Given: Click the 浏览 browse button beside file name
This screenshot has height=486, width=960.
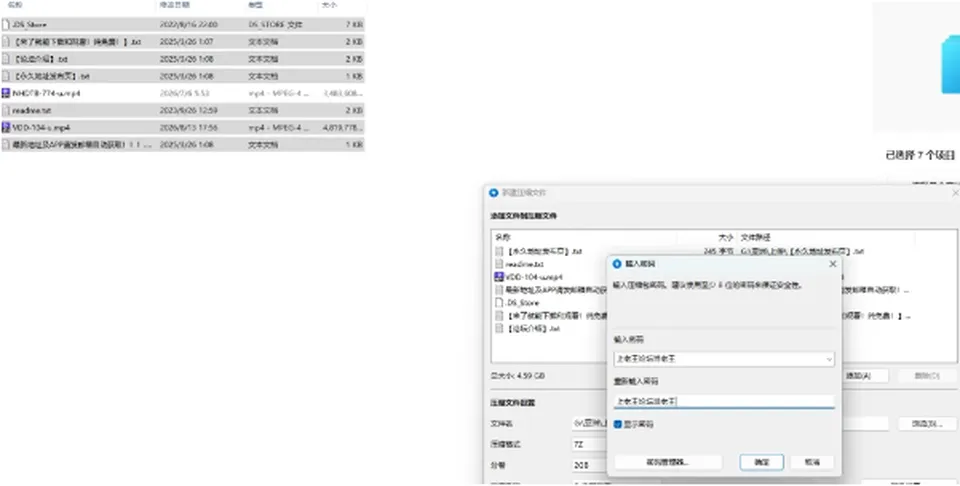Looking at the screenshot, I should click(x=927, y=424).
